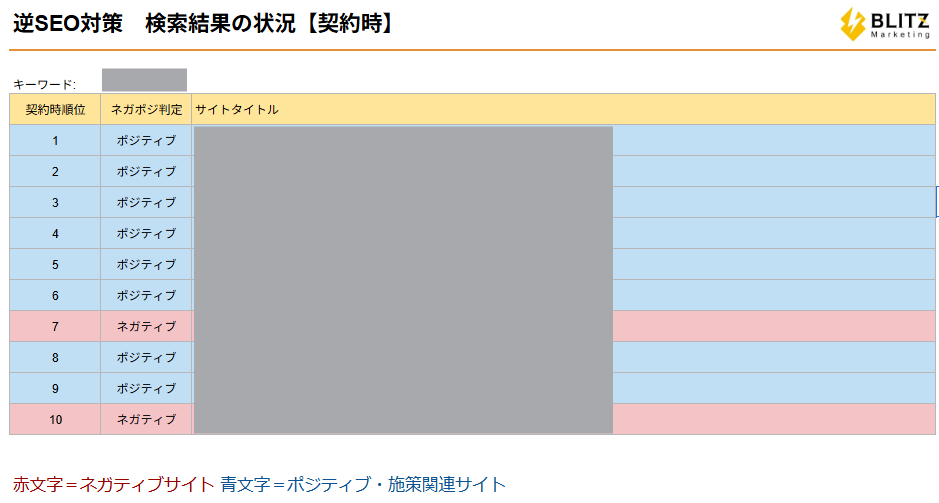Click ポジティブ cell in row 6
Screen dimensions: 939x503
146,296
